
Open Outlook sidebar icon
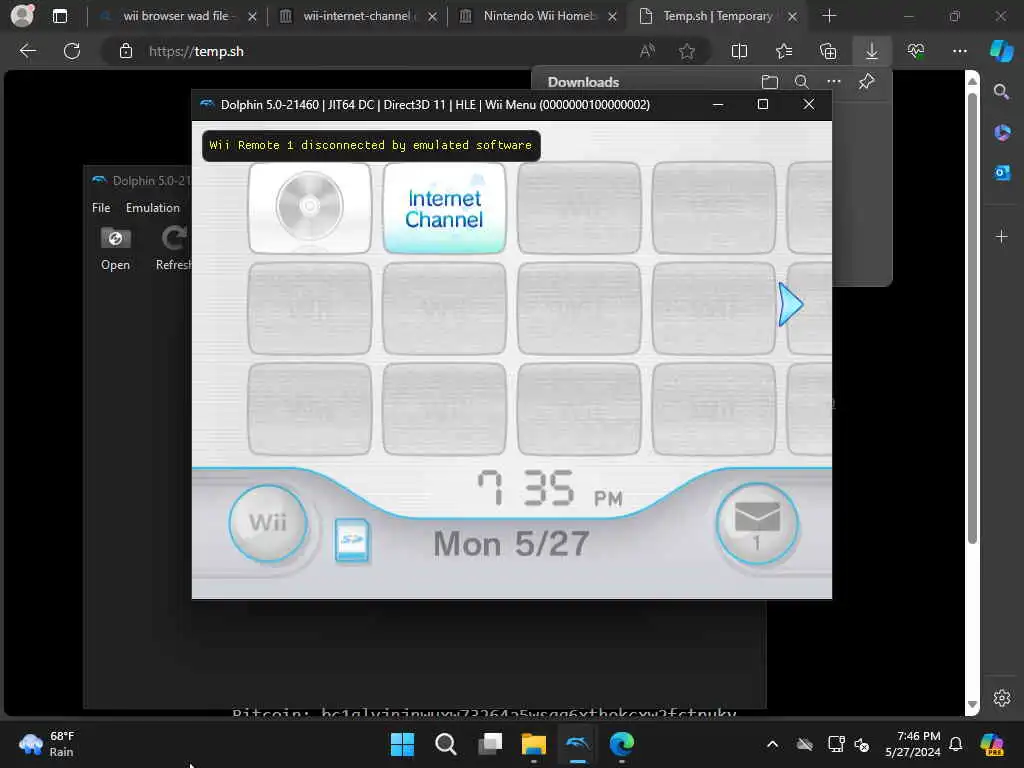(1001, 173)
